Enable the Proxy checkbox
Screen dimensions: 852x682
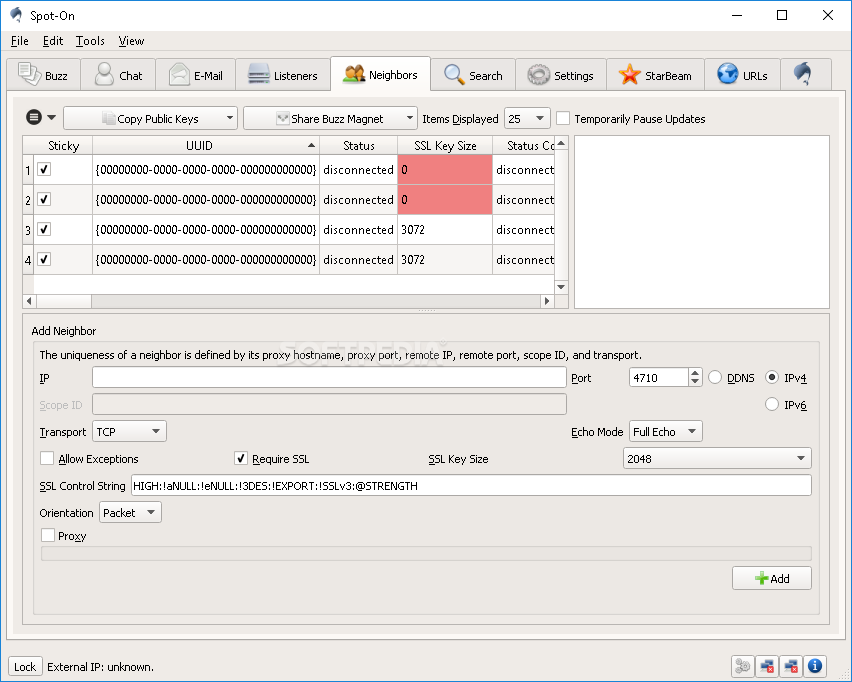click(48, 535)
